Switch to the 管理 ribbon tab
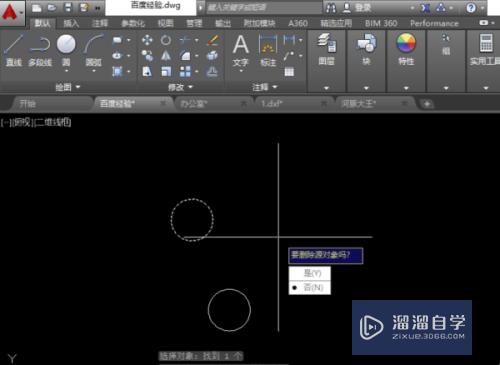 coord(194,23)
